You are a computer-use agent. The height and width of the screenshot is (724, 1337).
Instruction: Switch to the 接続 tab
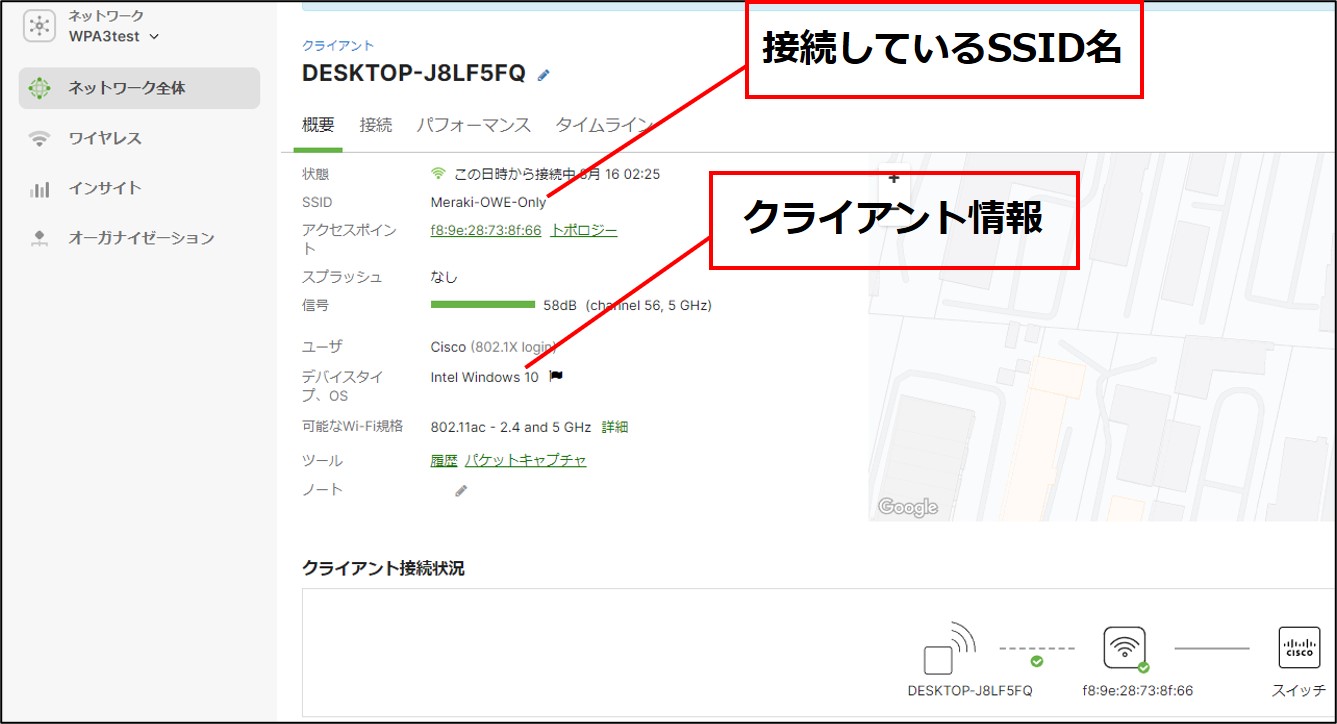point(376,125)
